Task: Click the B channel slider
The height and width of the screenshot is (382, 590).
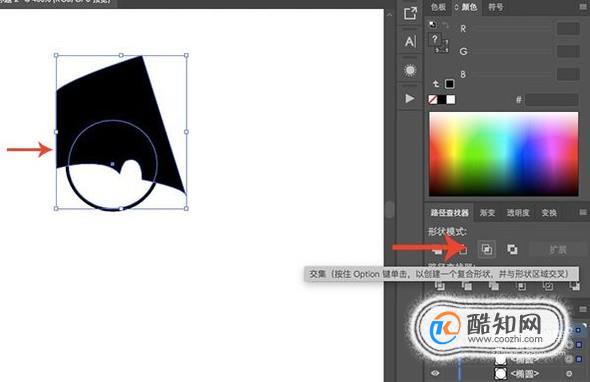Action: pyautogui.click(x=511, y=75)
